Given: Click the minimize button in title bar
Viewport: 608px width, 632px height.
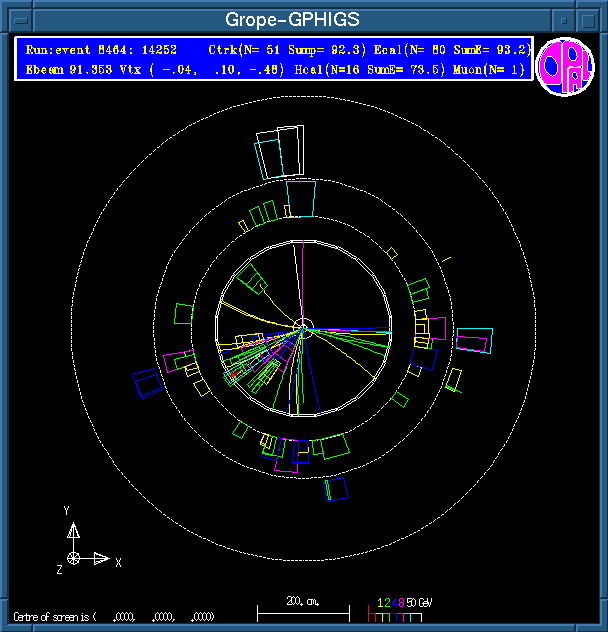Looking at the screenshot, I should (565, 19).
